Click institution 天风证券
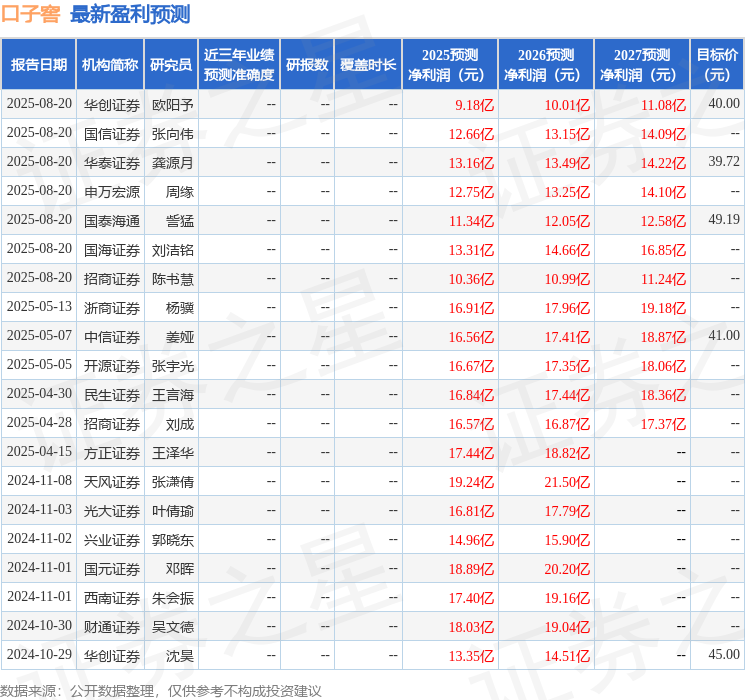 (112, 482)
